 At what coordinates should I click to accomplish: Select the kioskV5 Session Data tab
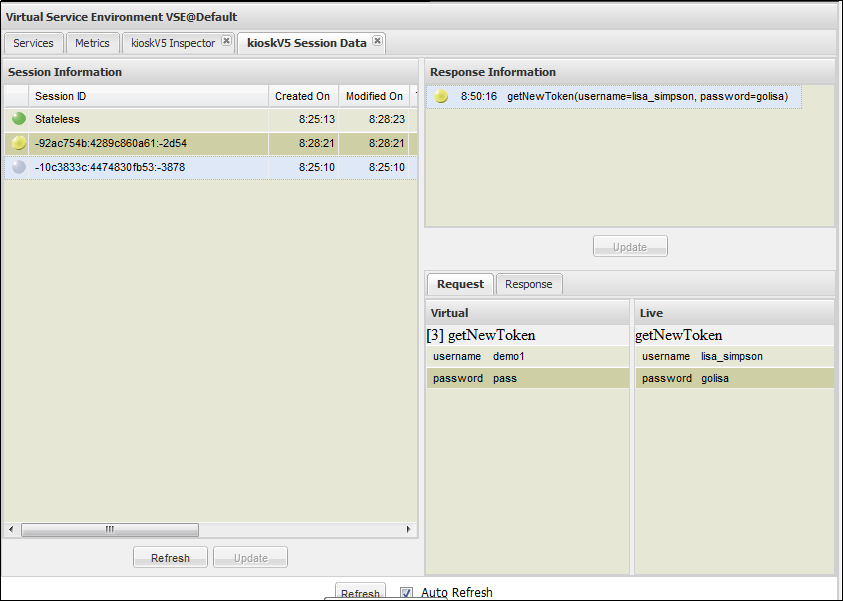pos(306,43)
